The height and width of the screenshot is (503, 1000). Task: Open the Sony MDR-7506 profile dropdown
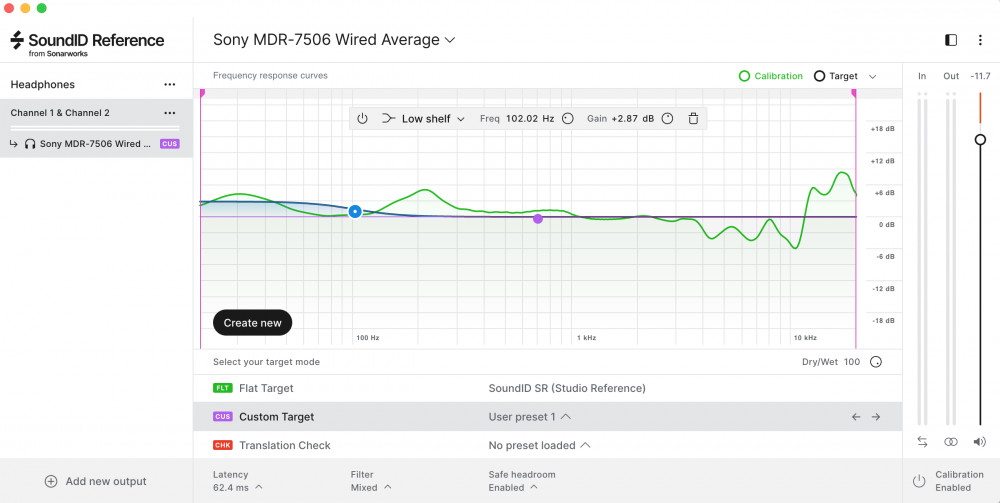click(x=335, y=40)
